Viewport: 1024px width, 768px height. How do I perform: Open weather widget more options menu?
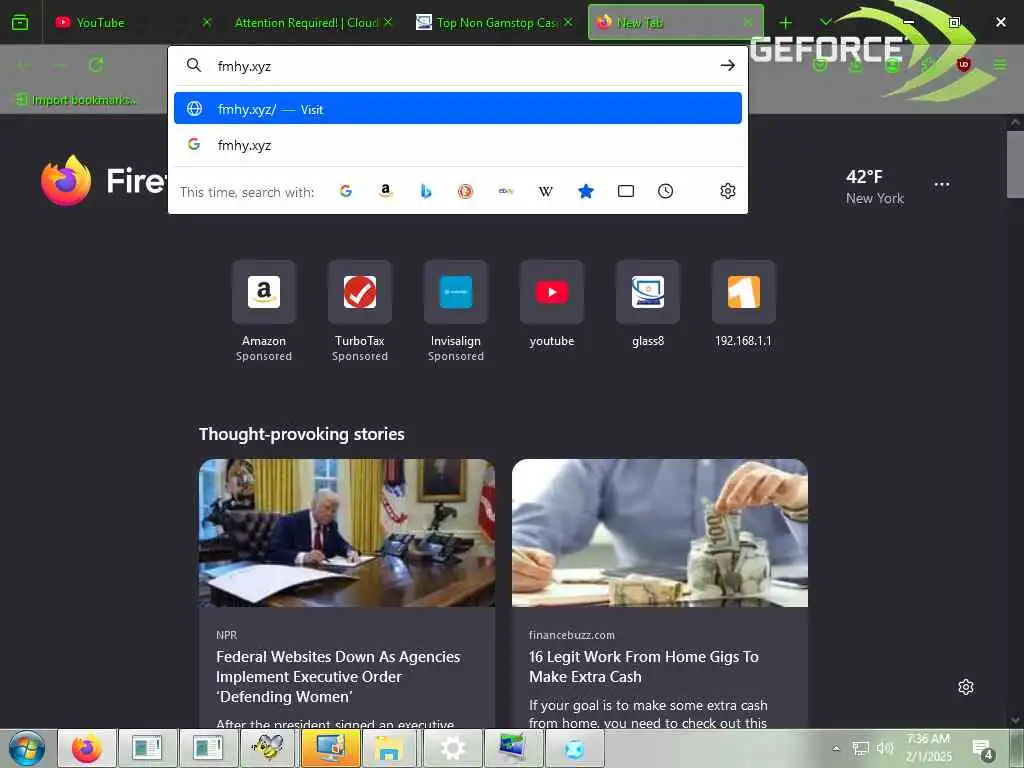tap(942, 184)
